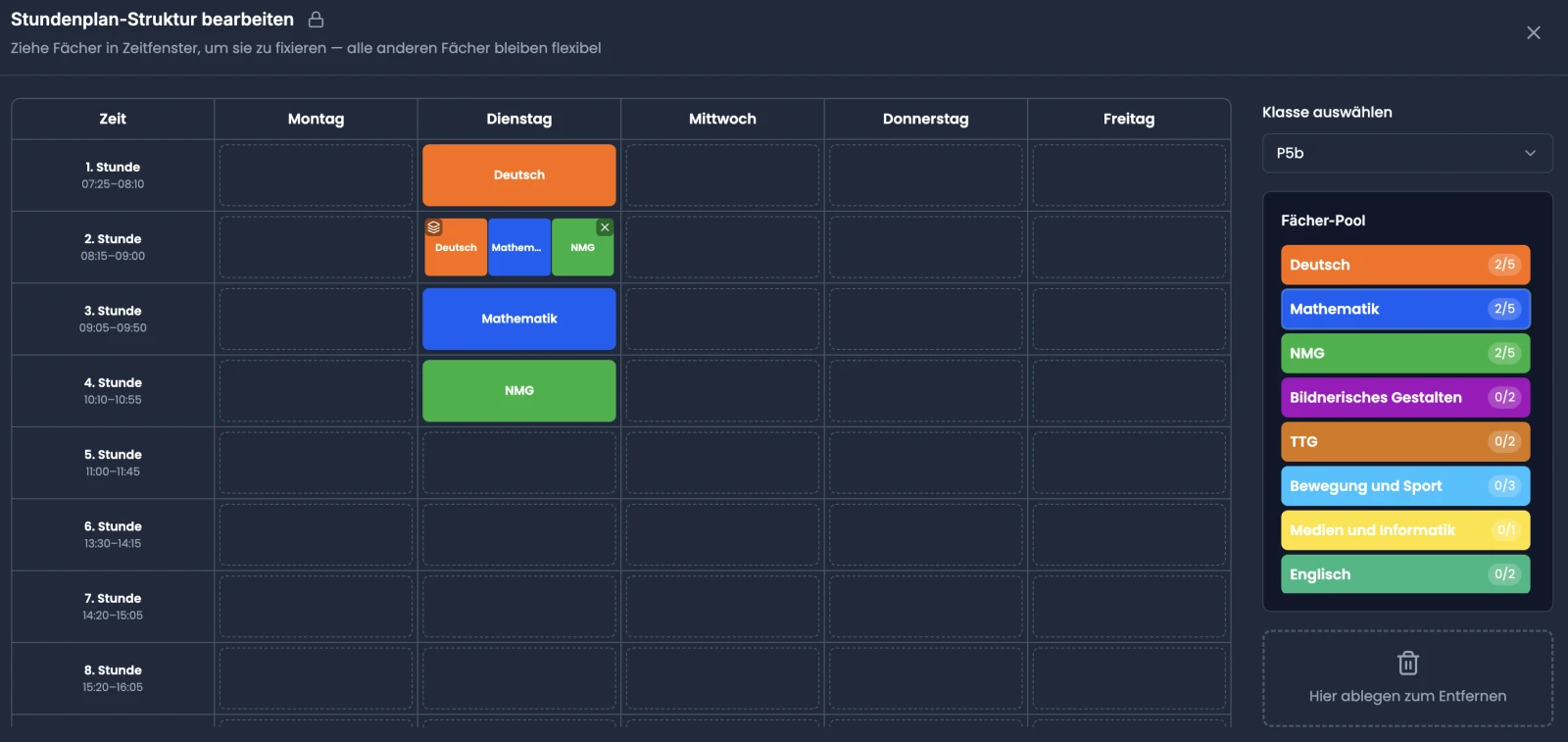The image size is (1568, 742).
Task: Click the 13:30–14:15 time text
Action: 113,544
